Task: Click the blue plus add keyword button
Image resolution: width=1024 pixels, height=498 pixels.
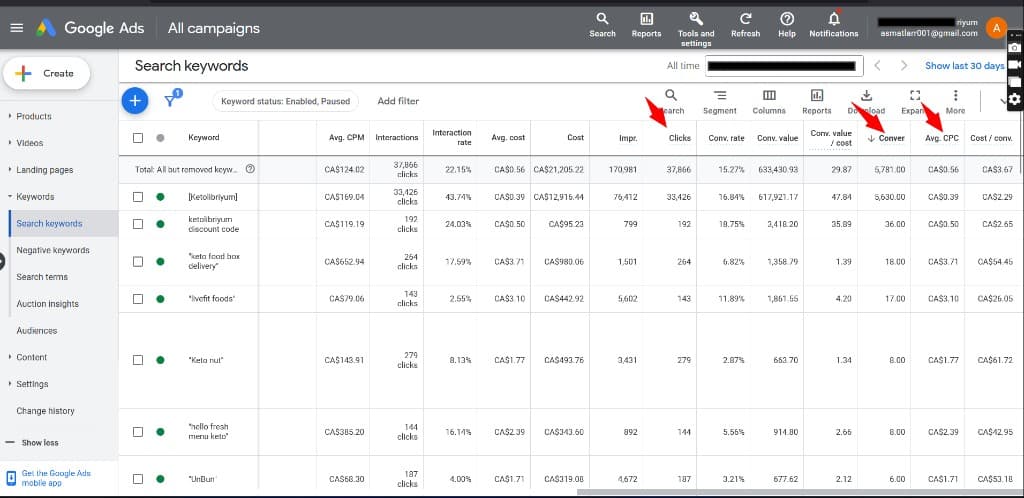Action: pyautogui.click(x=135, y=101)
